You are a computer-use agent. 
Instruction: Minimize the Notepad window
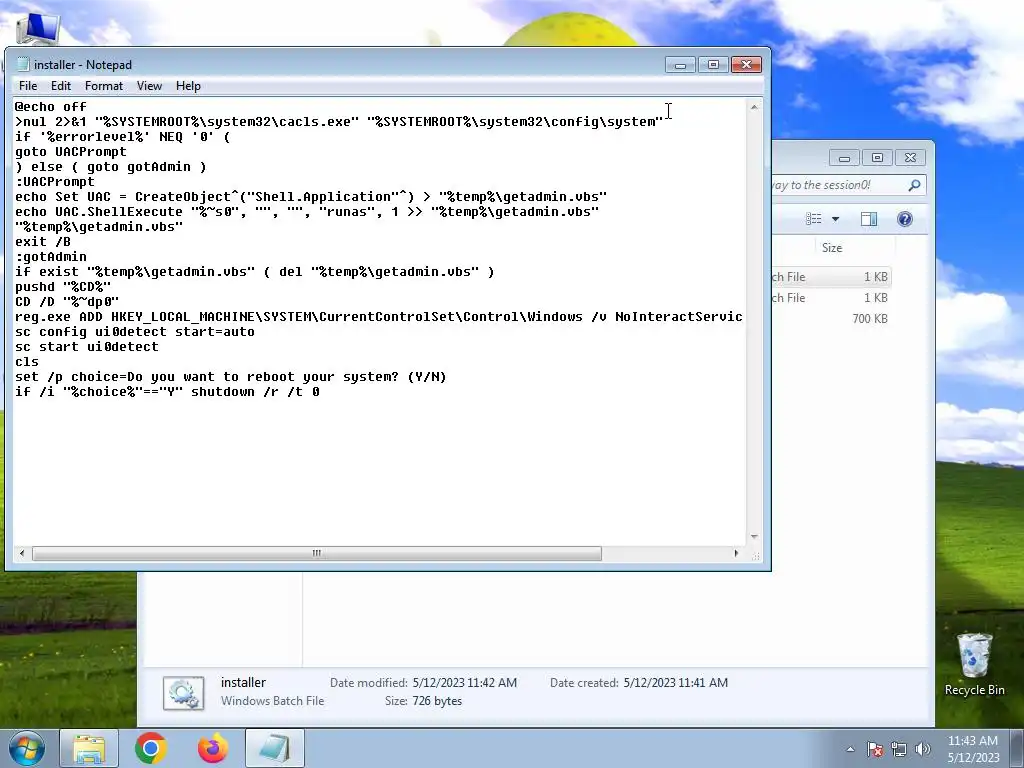pos(680,65)
